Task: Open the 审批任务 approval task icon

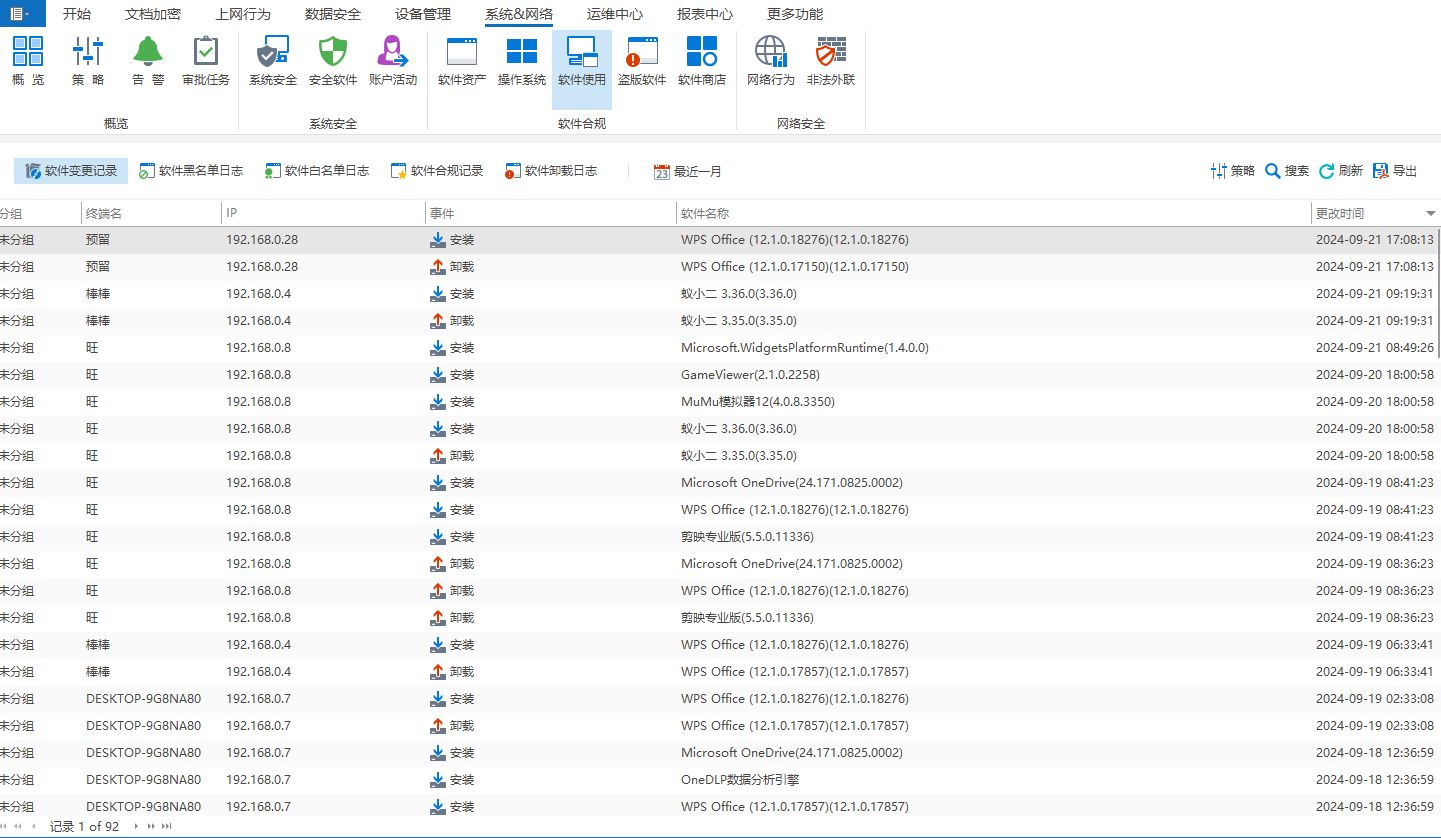Action: pos(206,61)
